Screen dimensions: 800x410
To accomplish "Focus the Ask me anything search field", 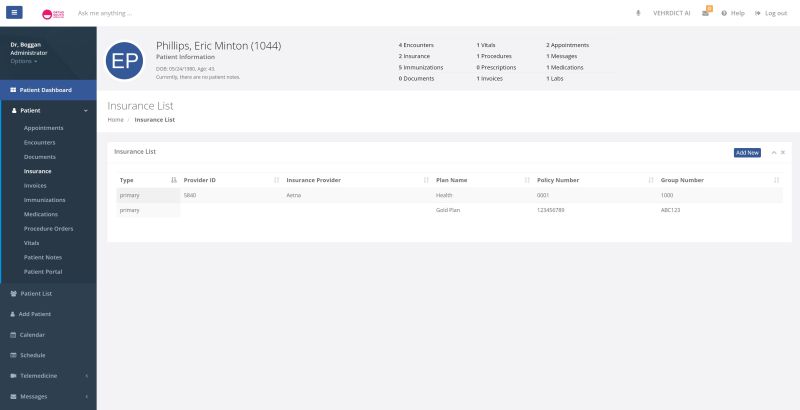I will coord(105,13).
